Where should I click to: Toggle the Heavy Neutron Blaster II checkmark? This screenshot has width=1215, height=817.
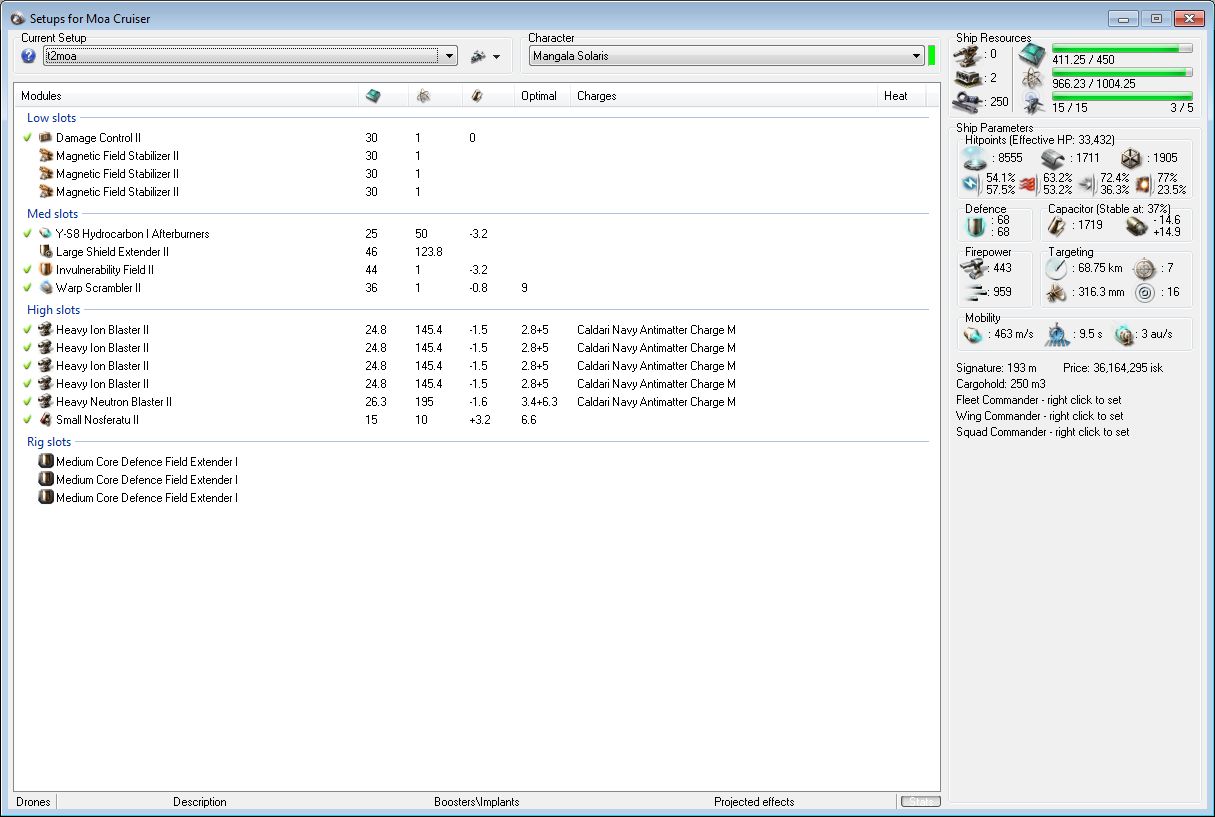tap(28, 402)
